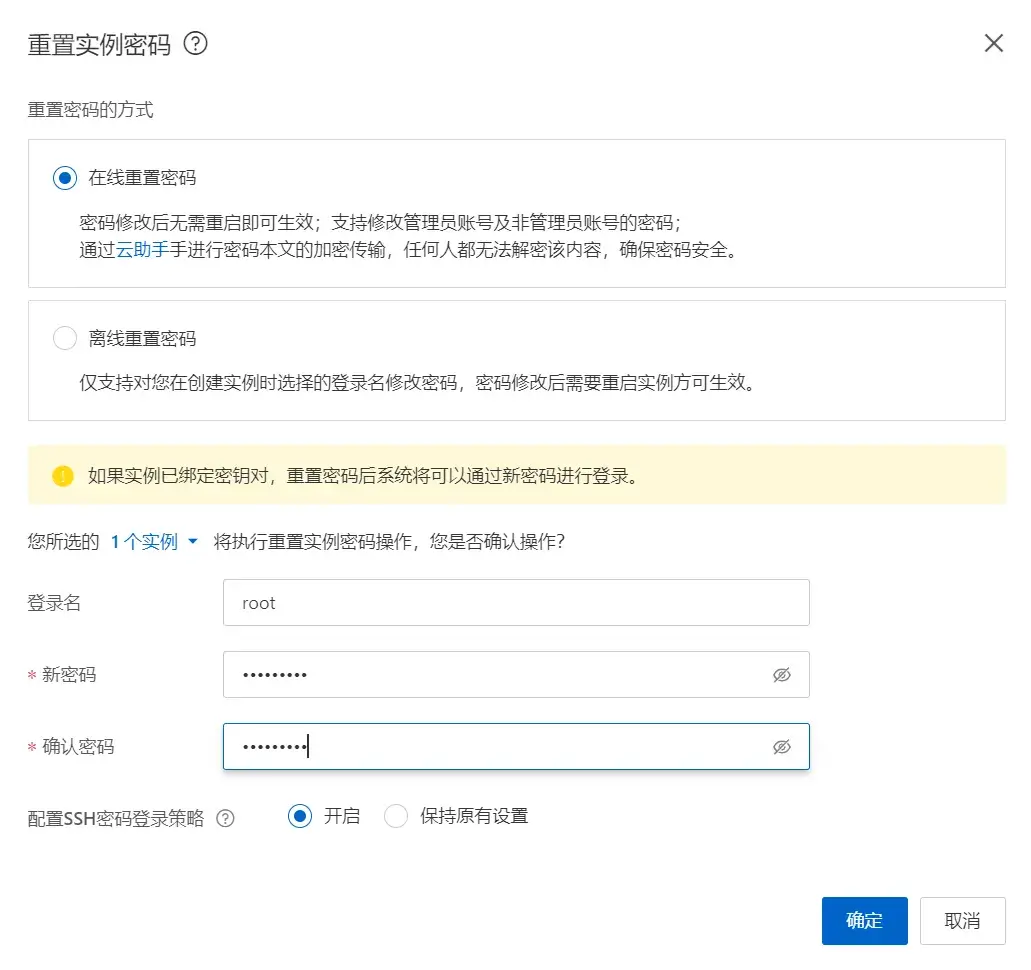
Task: Select the 在线重置密码 radio option
Action: [x=65, y=178]
